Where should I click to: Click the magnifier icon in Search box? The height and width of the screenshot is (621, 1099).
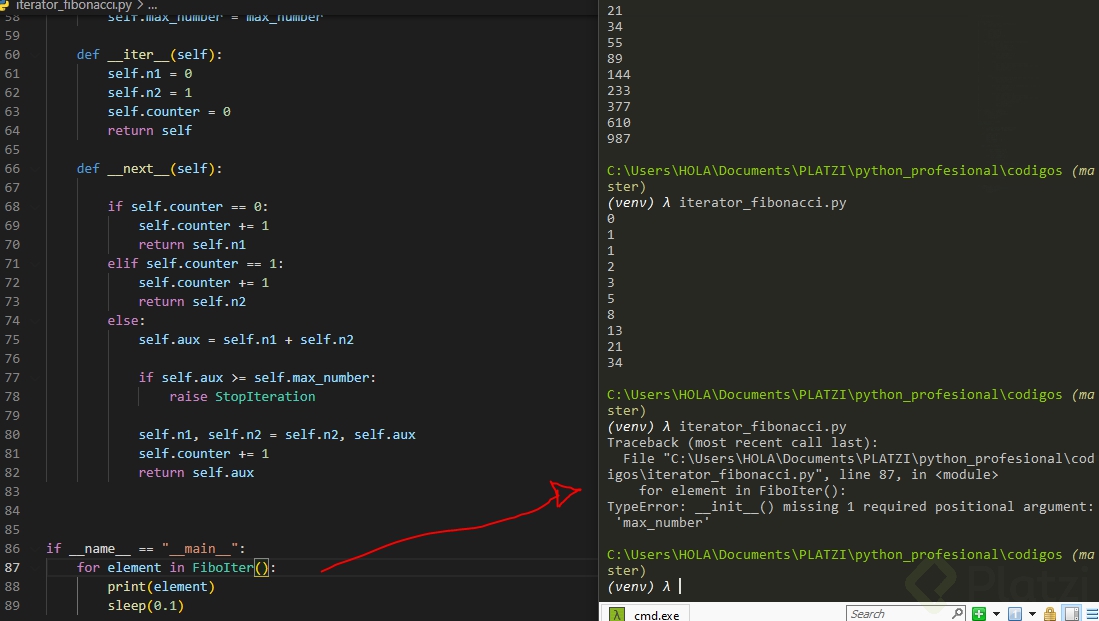tap(958, 613)
